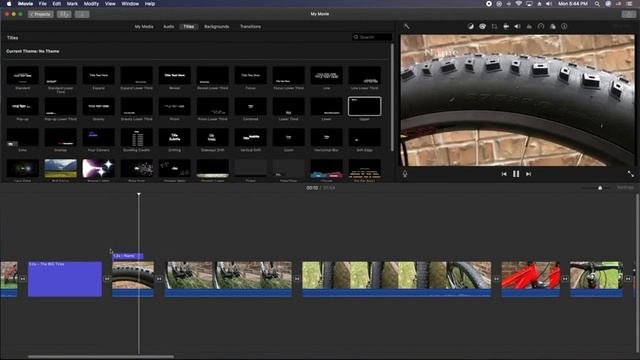Open the volume adjustment control

[517, 26]
